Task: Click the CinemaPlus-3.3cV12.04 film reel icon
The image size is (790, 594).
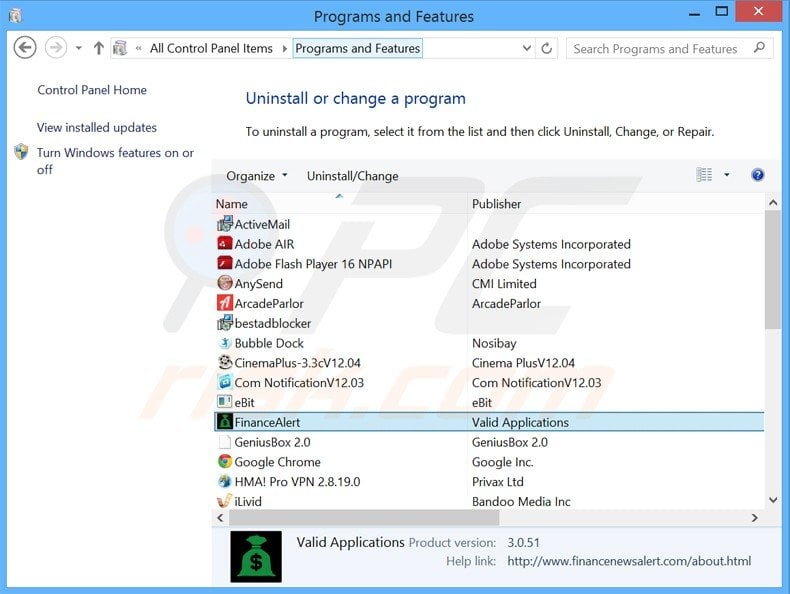Action: coord(225,362)
